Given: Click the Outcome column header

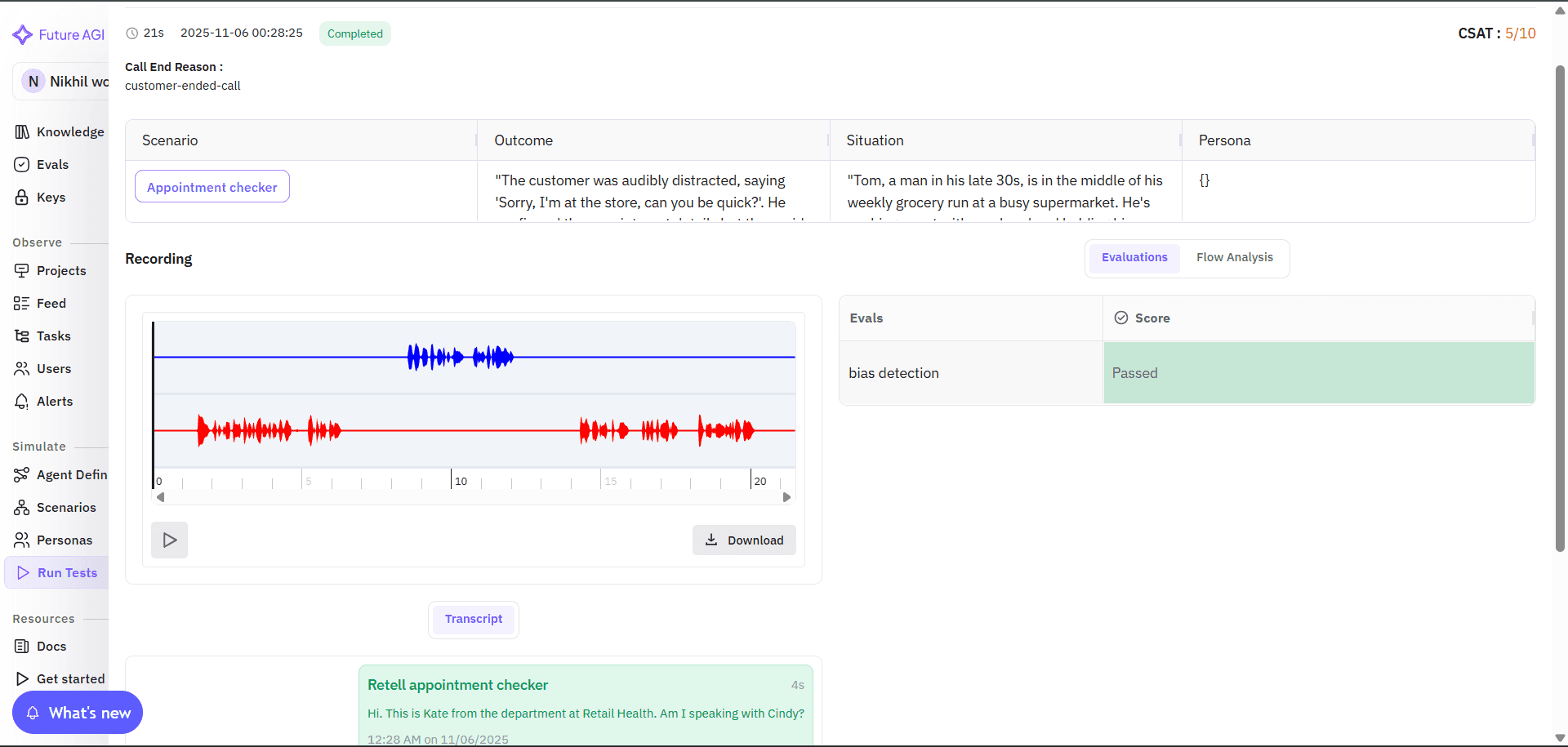Looking at the screenshot, I should 653,140.
